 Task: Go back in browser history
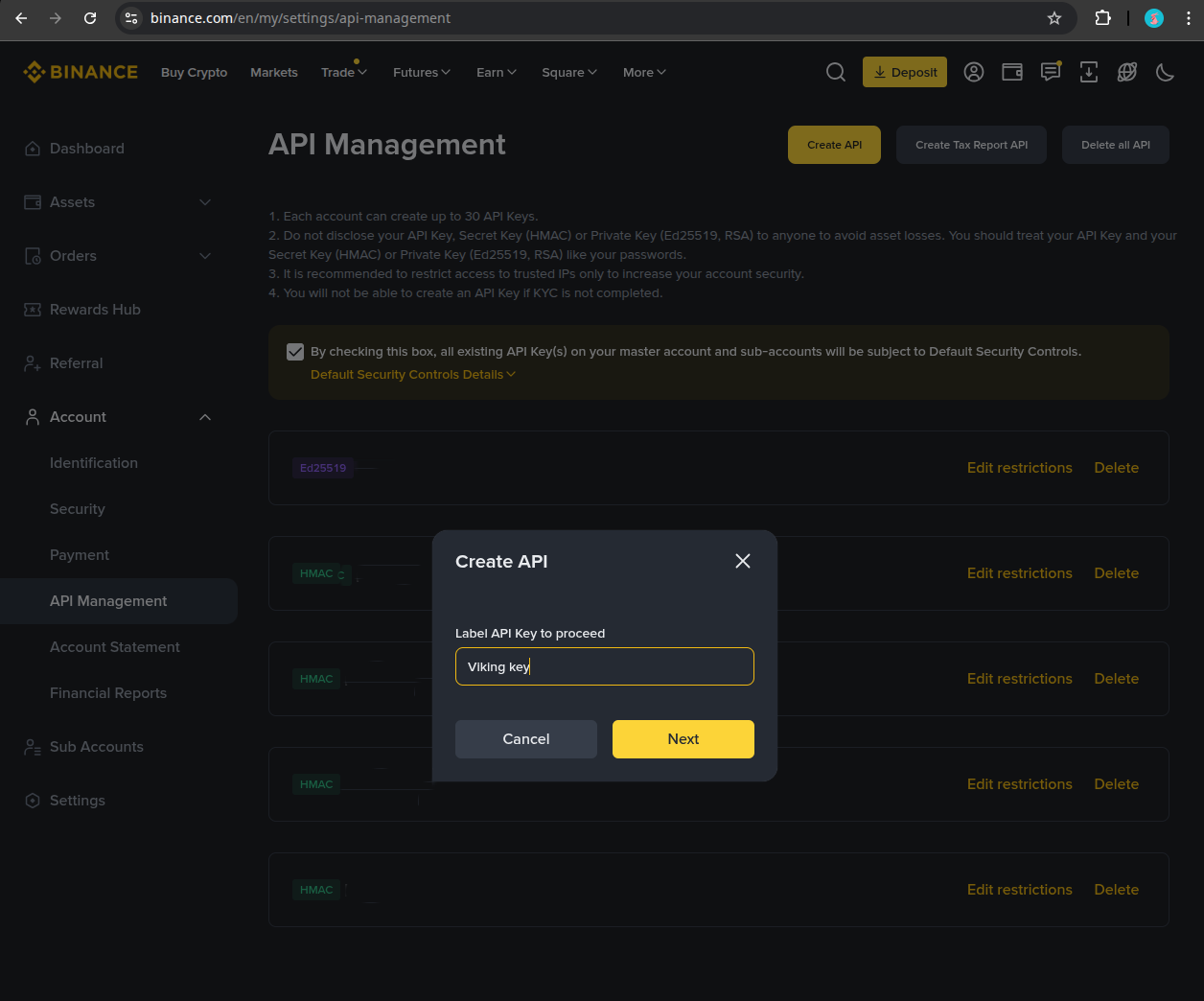click(x=21, y=18)
